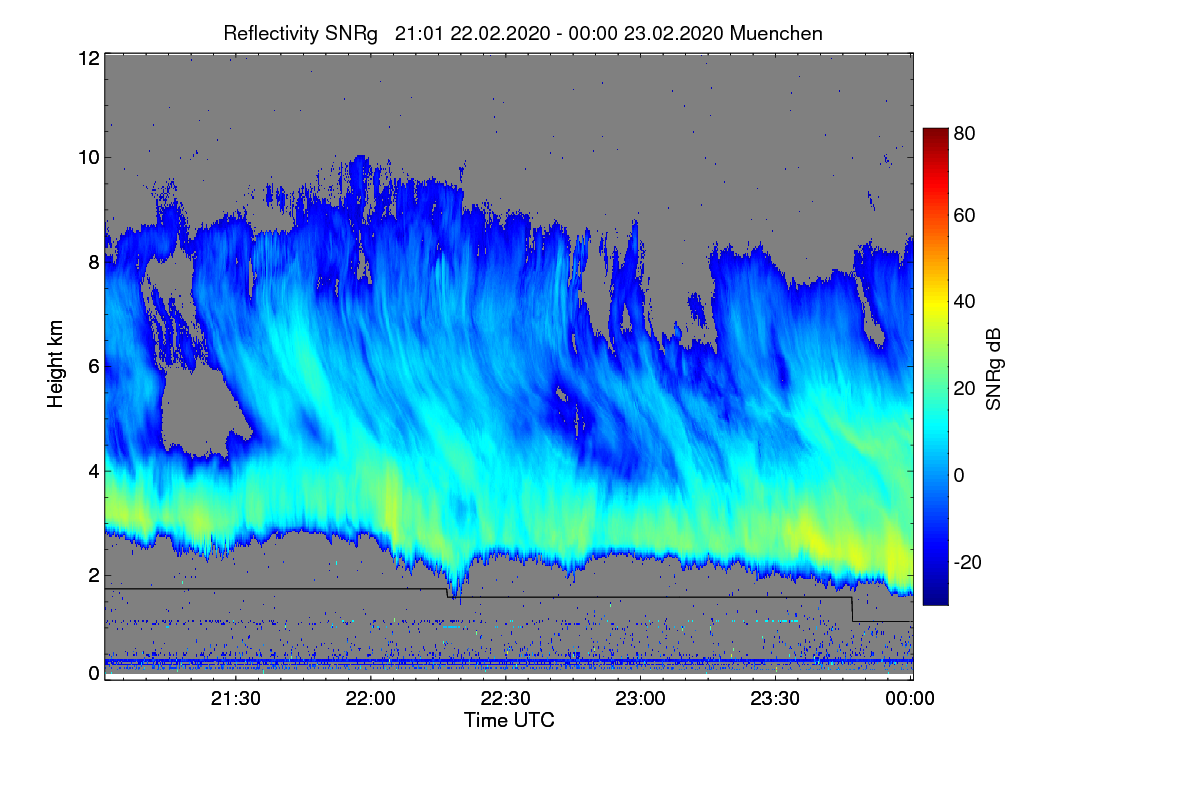Click the '00:00 23.02.2020' end date in title
Screen dimensions: 1200x800
pyautogui.click(x=646, y=33)
